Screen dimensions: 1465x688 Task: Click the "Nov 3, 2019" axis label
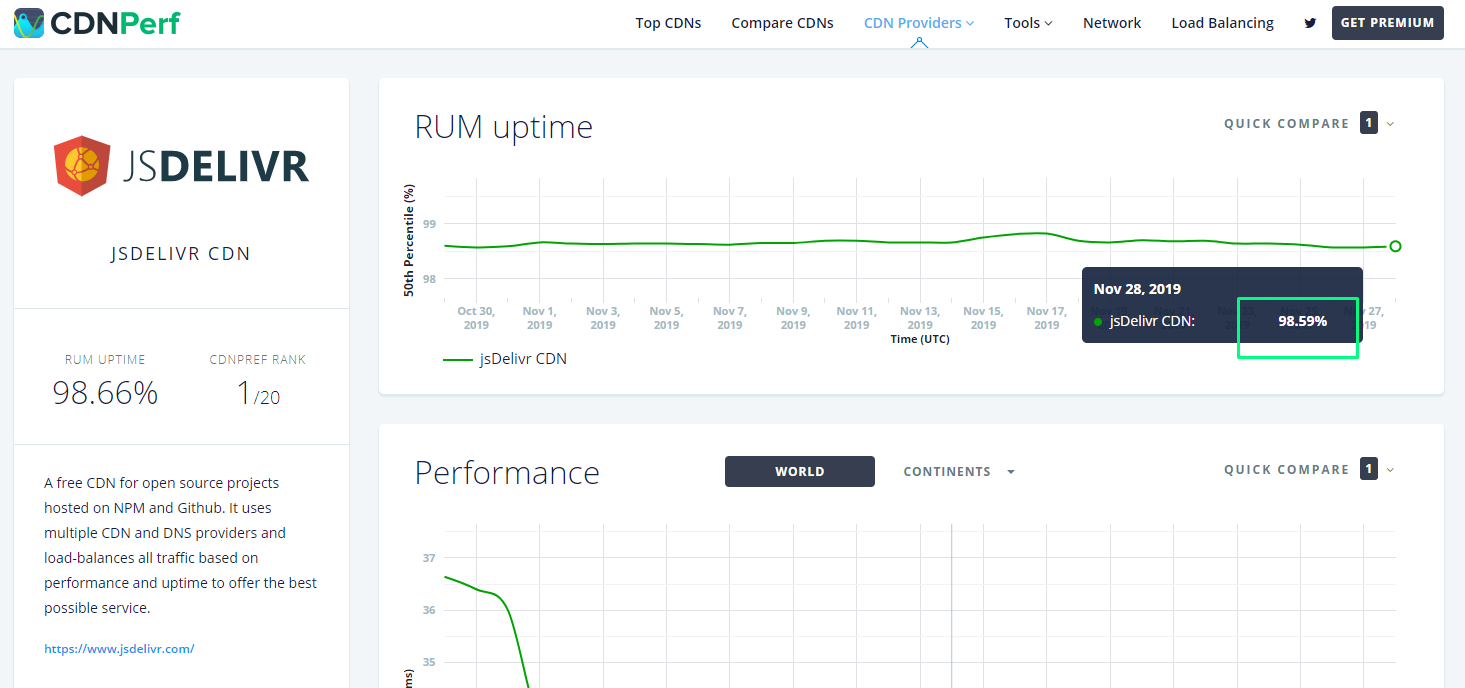click(603, 318)
